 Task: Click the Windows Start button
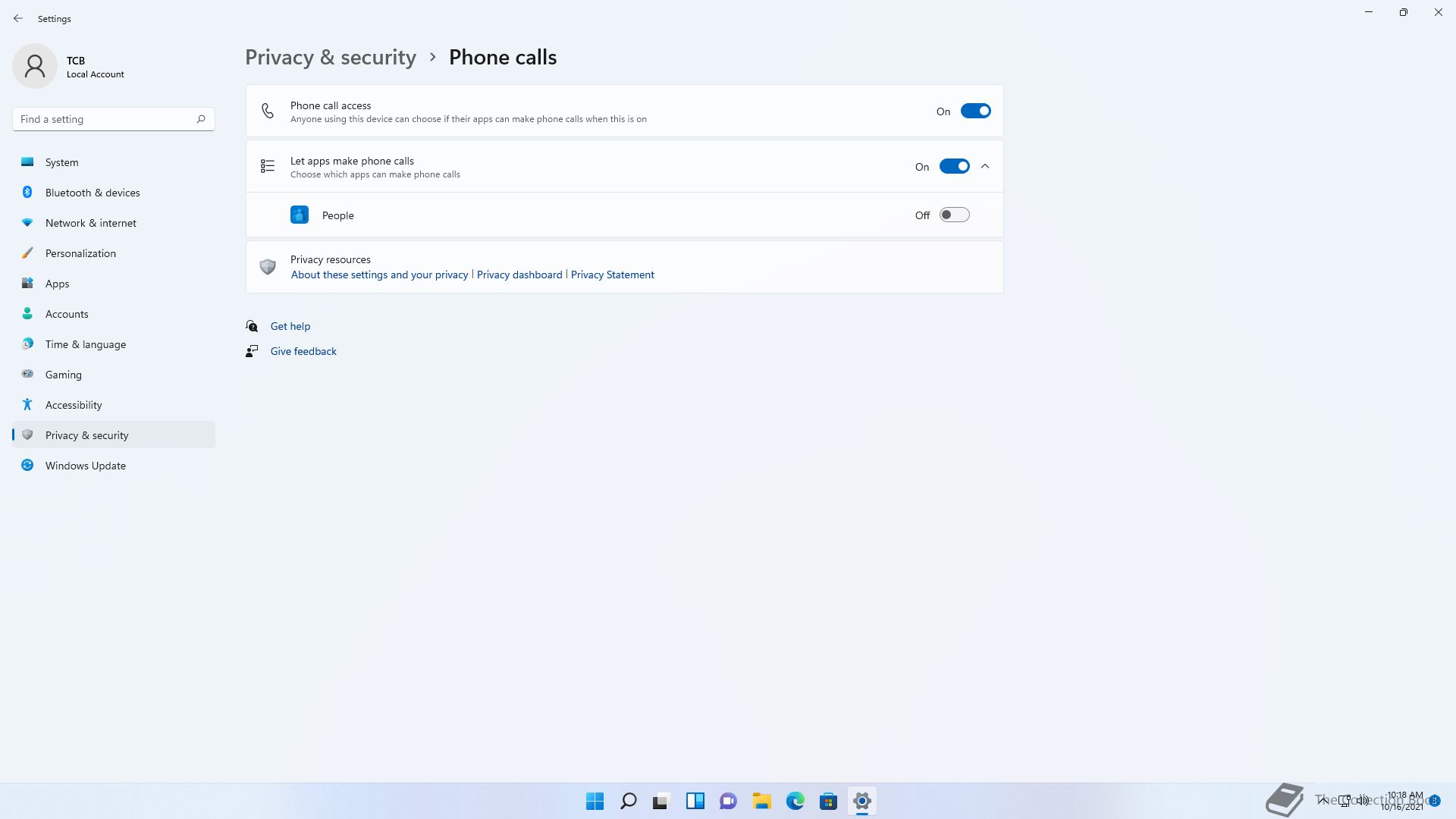tap(595, 801)
